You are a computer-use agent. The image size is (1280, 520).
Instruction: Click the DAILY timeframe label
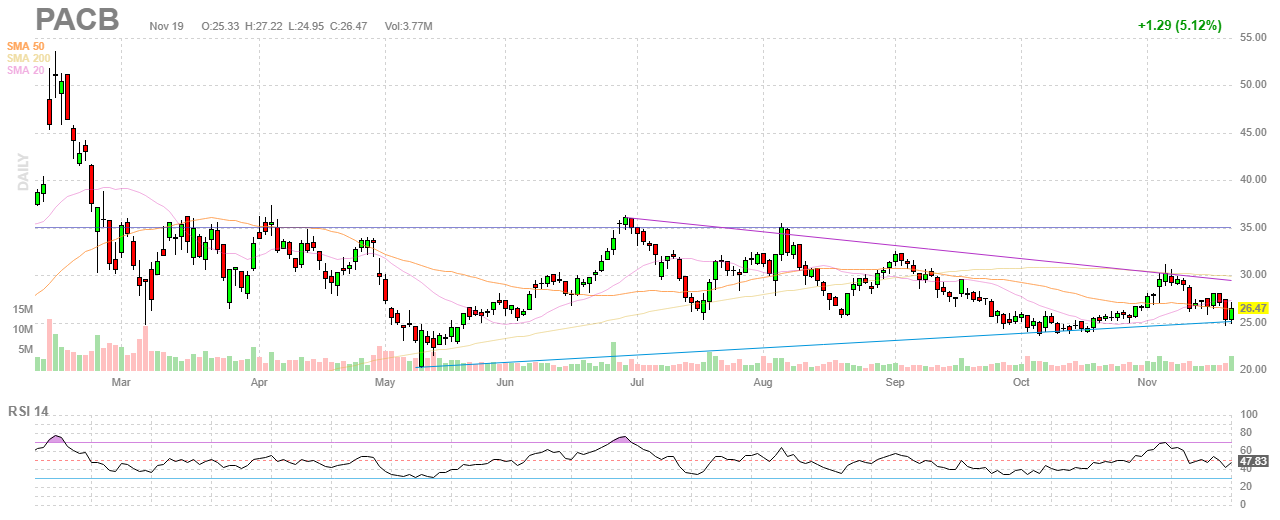(23, 172)
